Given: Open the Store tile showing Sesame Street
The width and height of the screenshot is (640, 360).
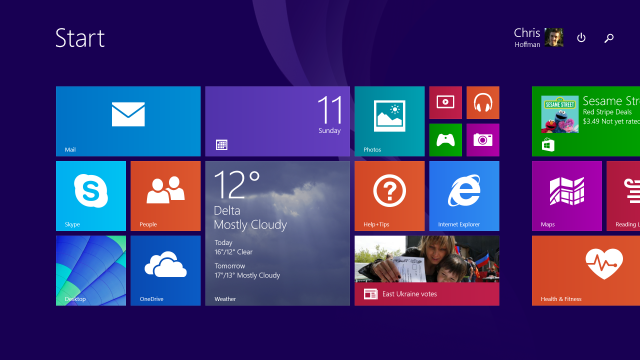Looking at the screenshot, I should pyautogui.click(x=586, y=121).
